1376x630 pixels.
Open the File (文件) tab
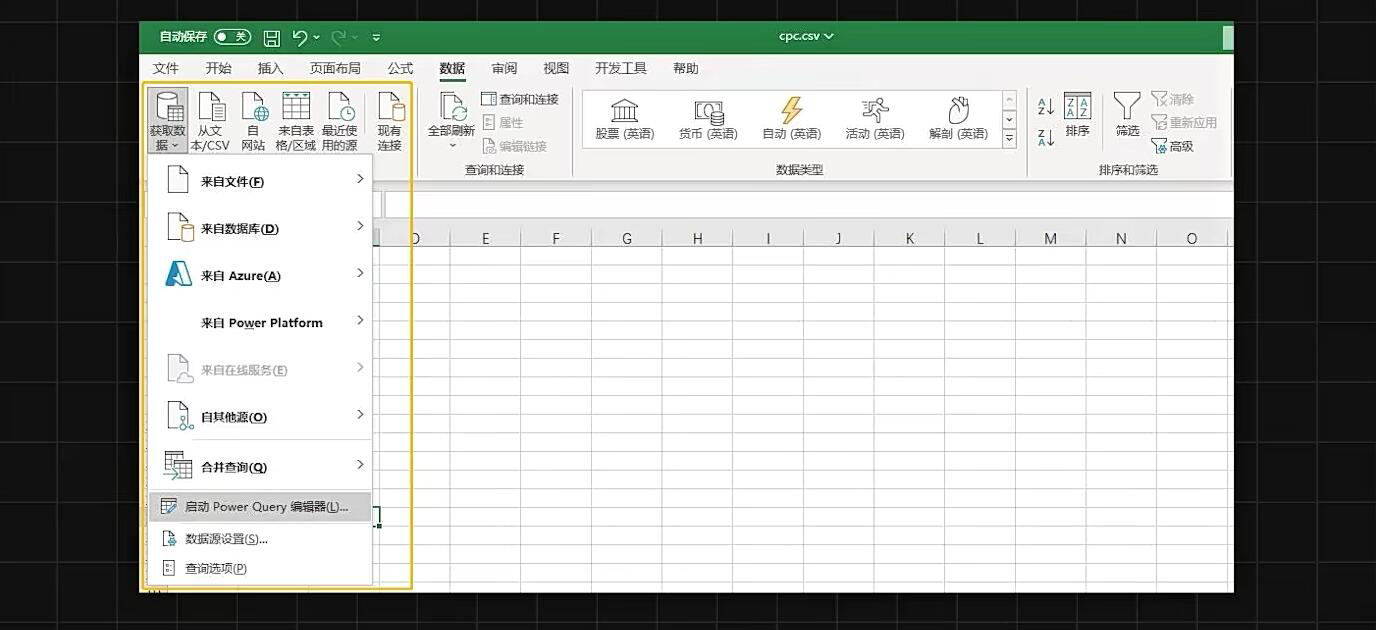pos(166,68)
